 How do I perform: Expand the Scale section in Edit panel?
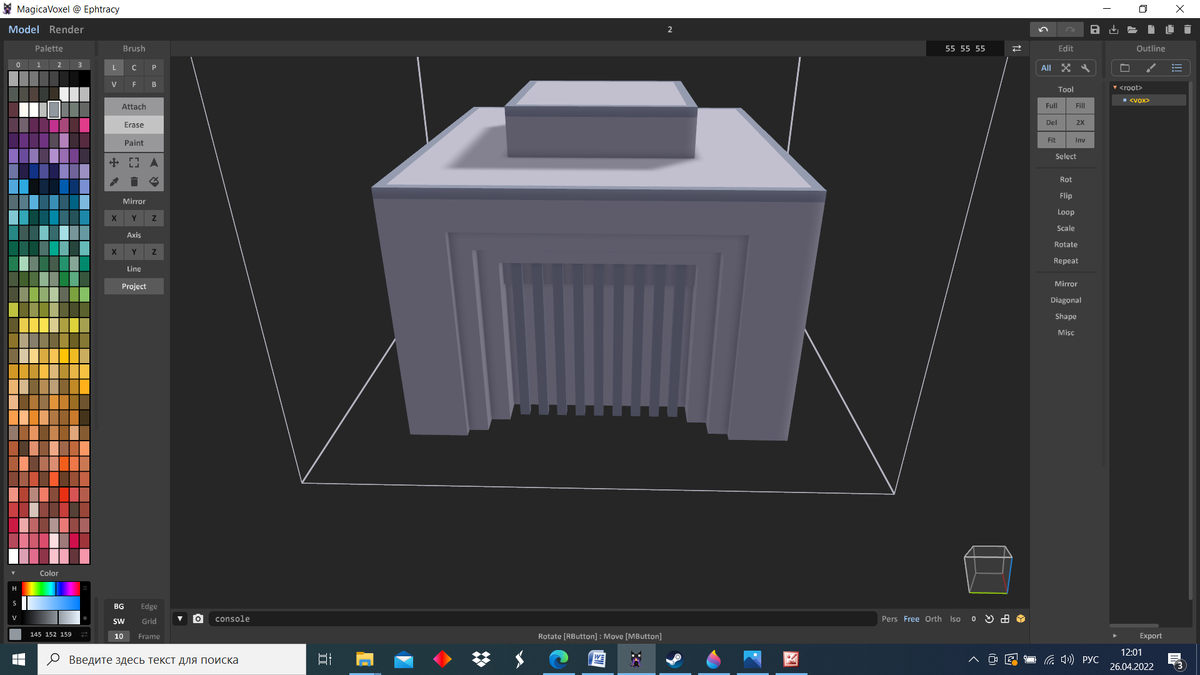click(1066, 228)
